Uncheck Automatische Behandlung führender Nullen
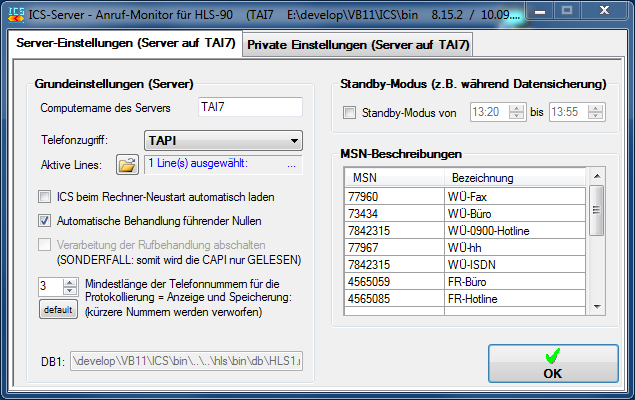The height and width of the screenshot is (400, 635). 45,221
